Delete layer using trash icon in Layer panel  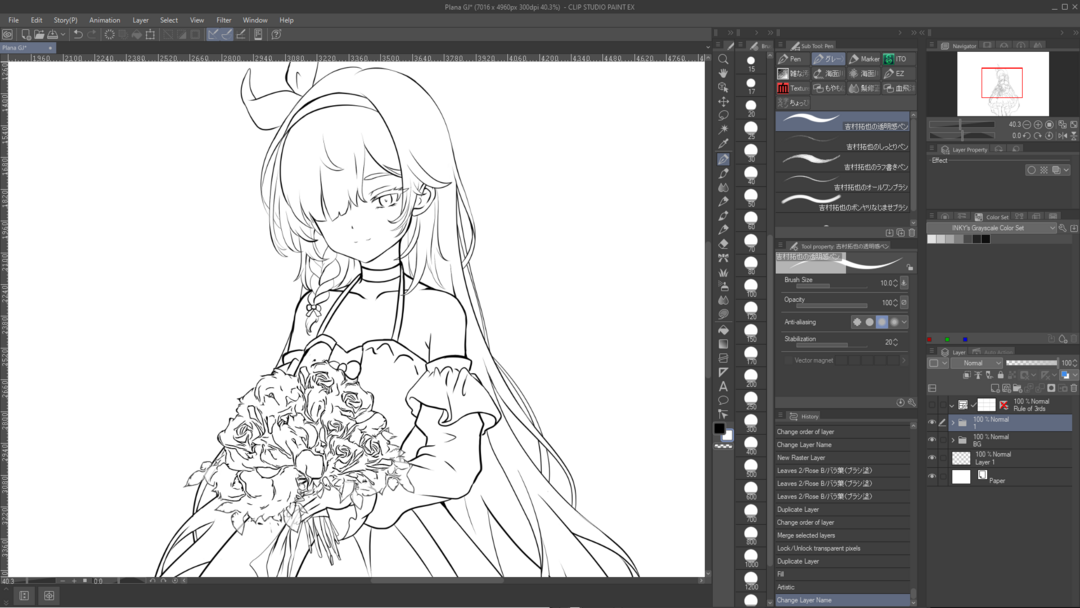click(x=1074, y=388)
